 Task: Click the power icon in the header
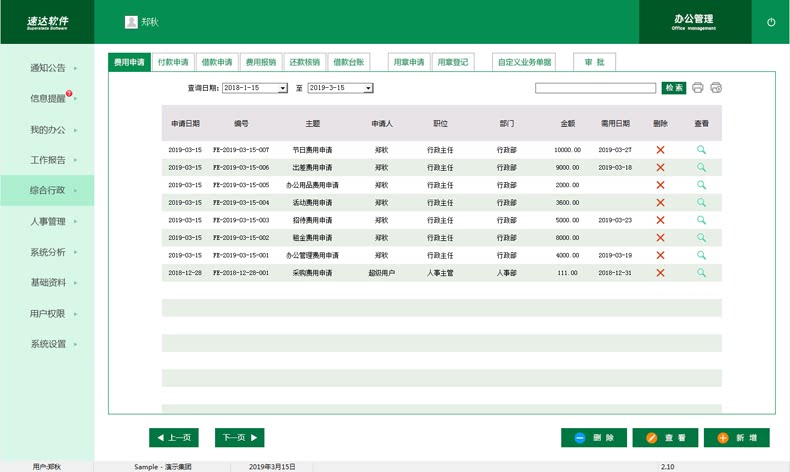tap(771, 22)
